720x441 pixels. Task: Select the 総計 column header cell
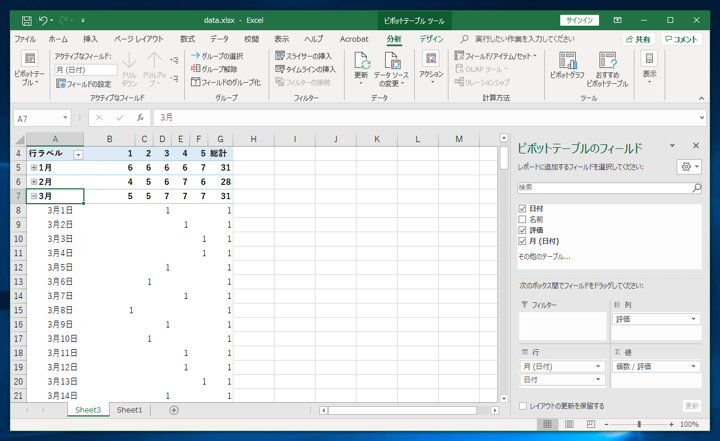click(221, 153)
